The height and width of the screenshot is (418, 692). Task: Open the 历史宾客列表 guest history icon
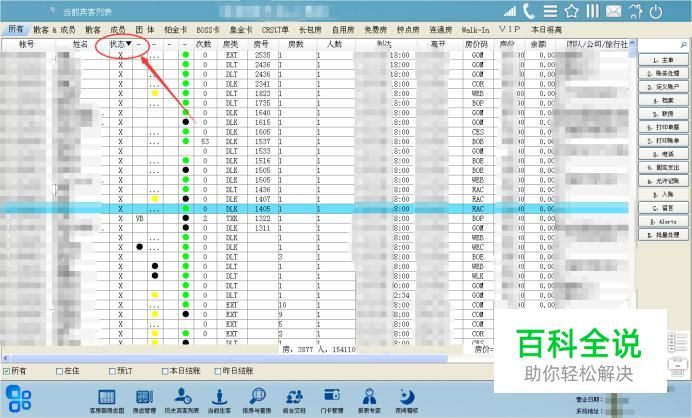[x=182, y=401]
